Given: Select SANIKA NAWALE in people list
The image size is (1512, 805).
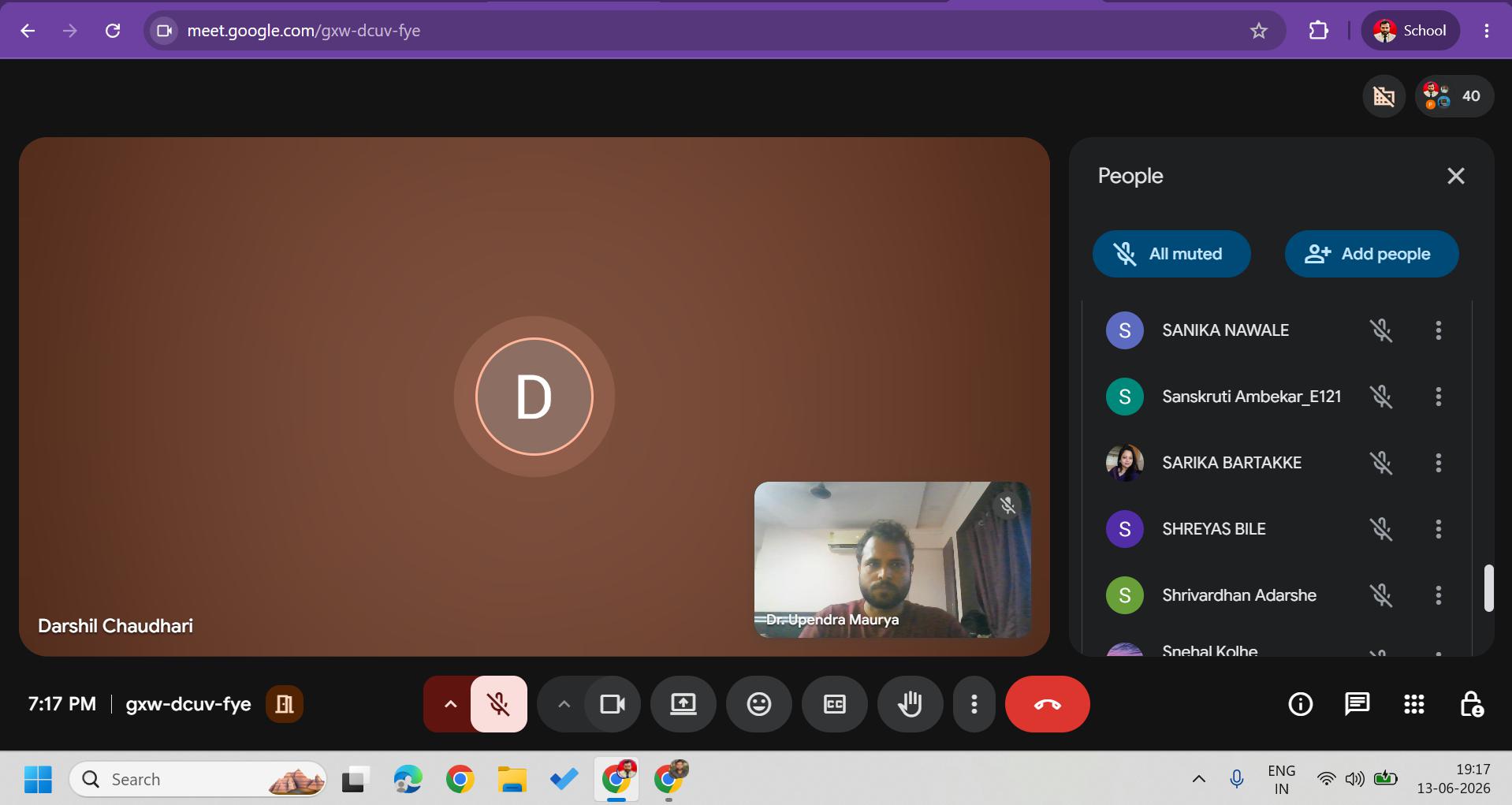Looking at the screenshot, I should 1225,330.
